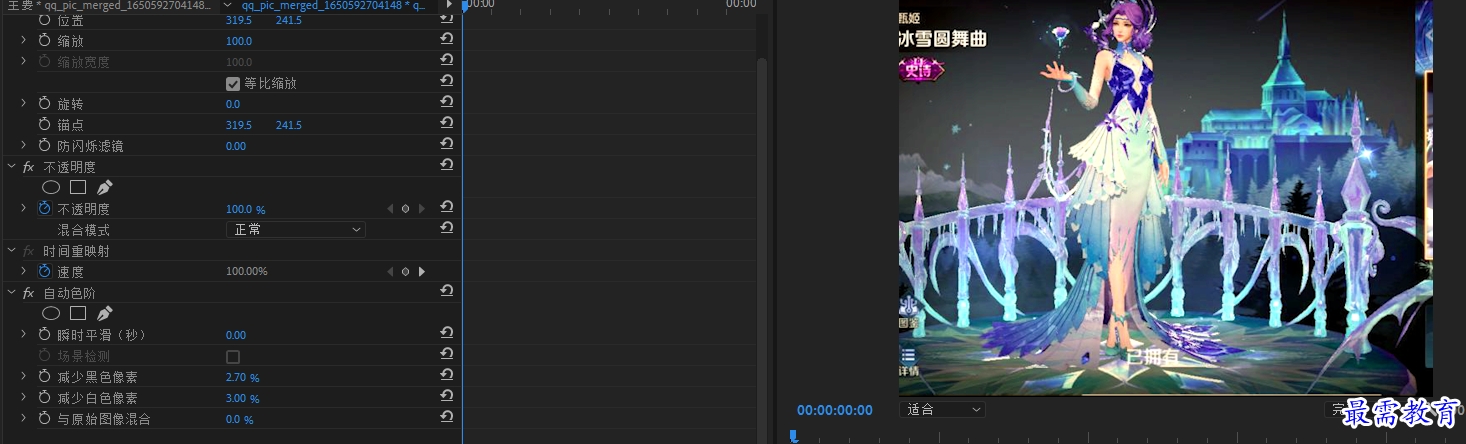Toggle stopwatch for 减少白色像素
The width and height of the screenshot is (1466, 444).
[x=44, y=398]
